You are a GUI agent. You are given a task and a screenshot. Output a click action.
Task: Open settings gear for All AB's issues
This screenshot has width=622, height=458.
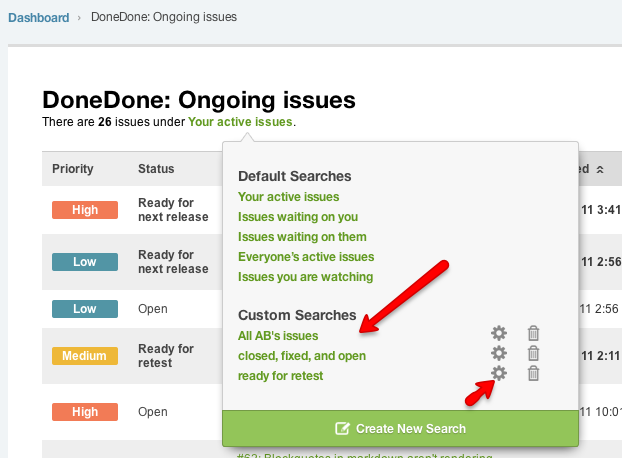tap(499, 334)
